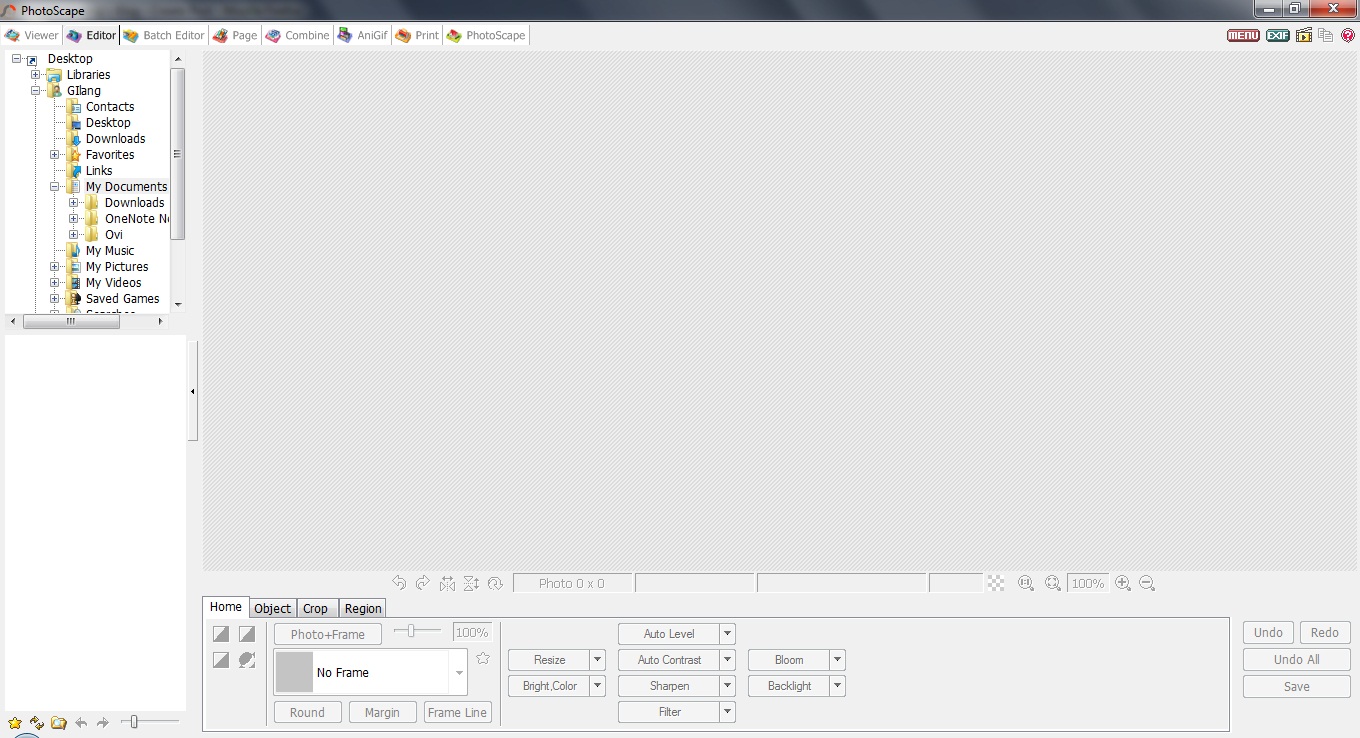Flip the photo horizontally
Image resolution: width=1360 pixels, height=738 pixels.
447,583
